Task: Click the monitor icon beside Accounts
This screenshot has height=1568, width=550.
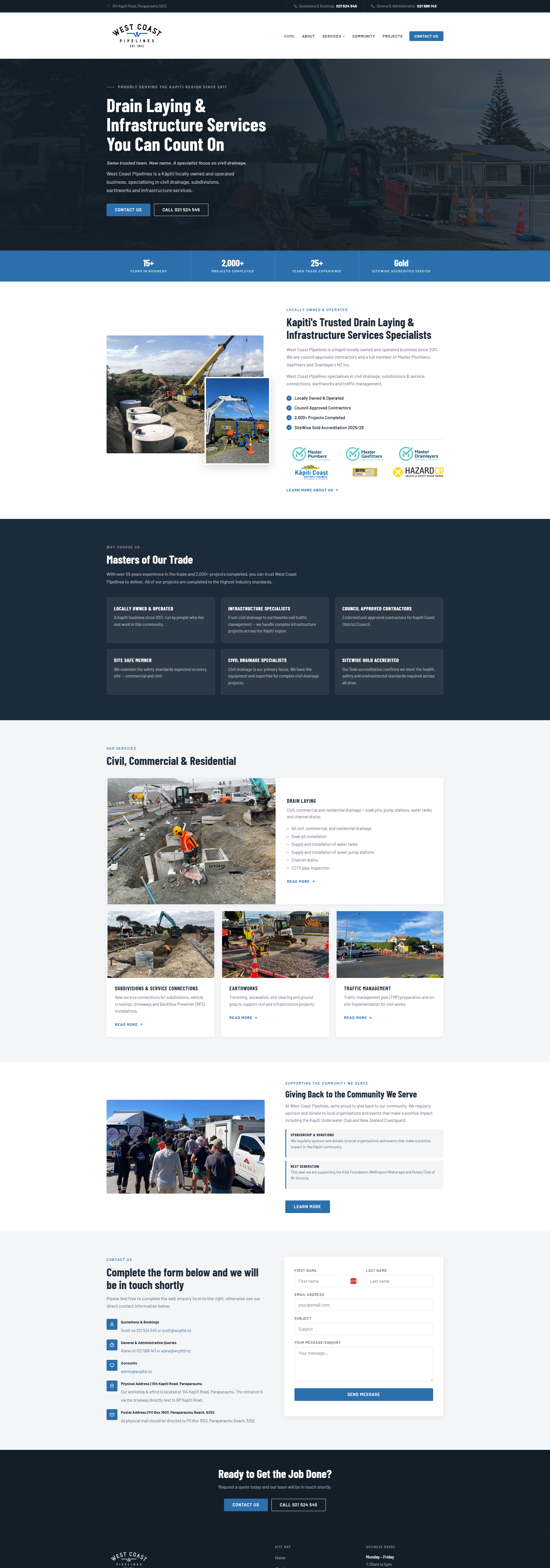Action: pos(112,1365)
